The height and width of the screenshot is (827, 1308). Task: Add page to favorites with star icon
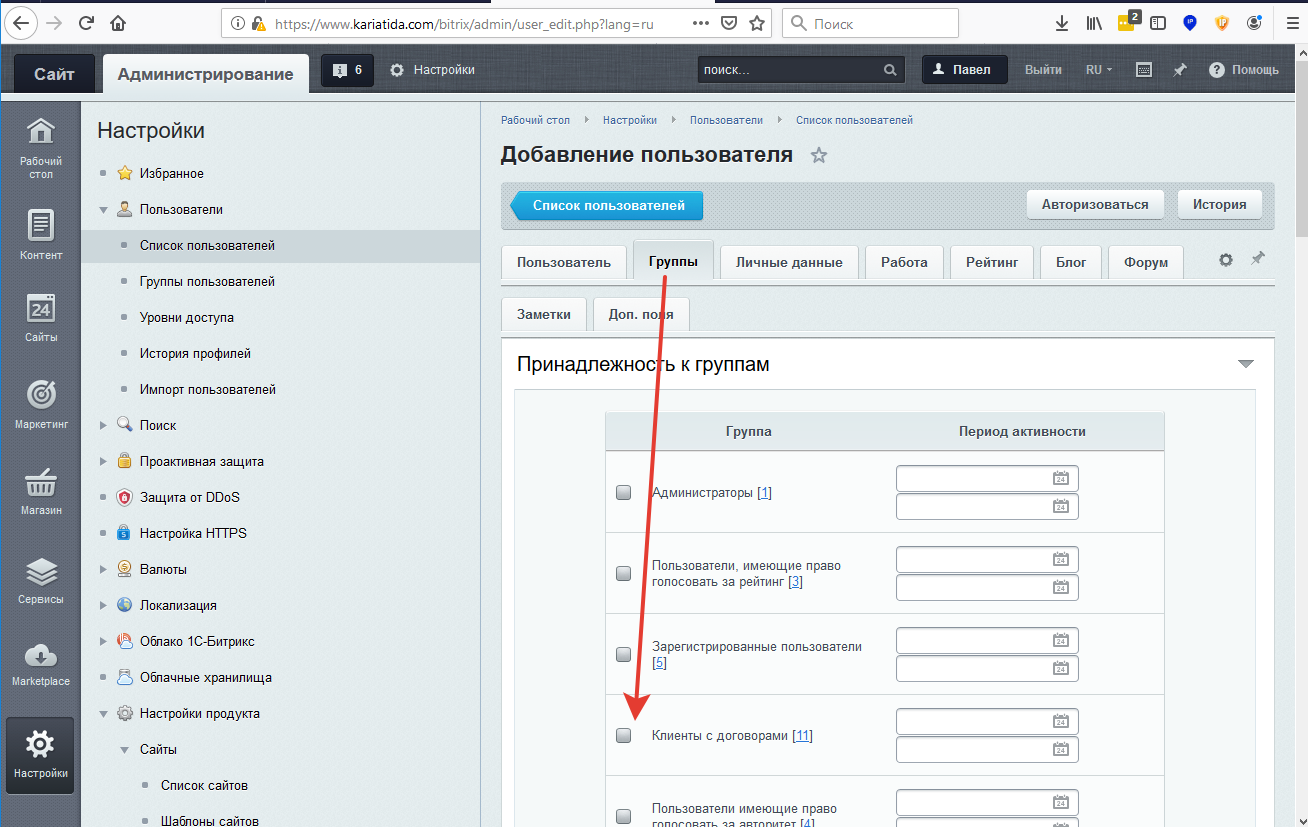click(819, 156)
